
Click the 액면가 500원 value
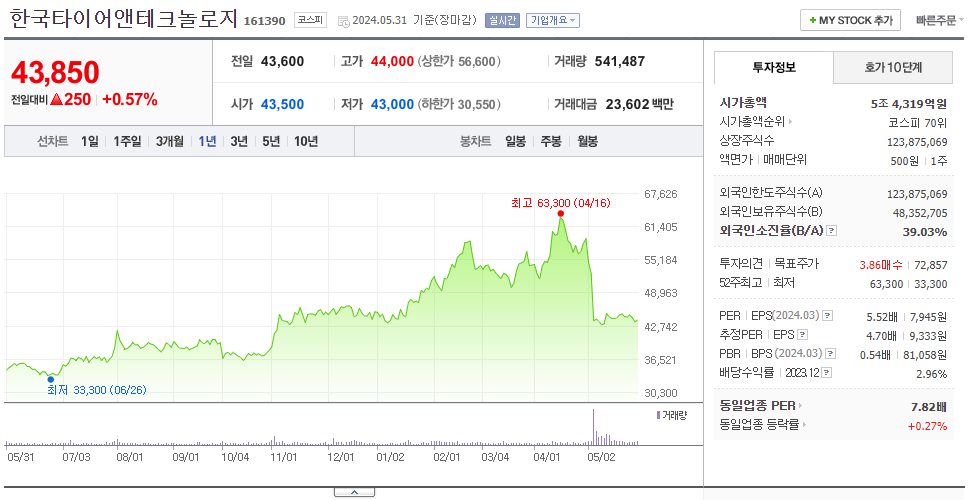click(x=906, y=160)
